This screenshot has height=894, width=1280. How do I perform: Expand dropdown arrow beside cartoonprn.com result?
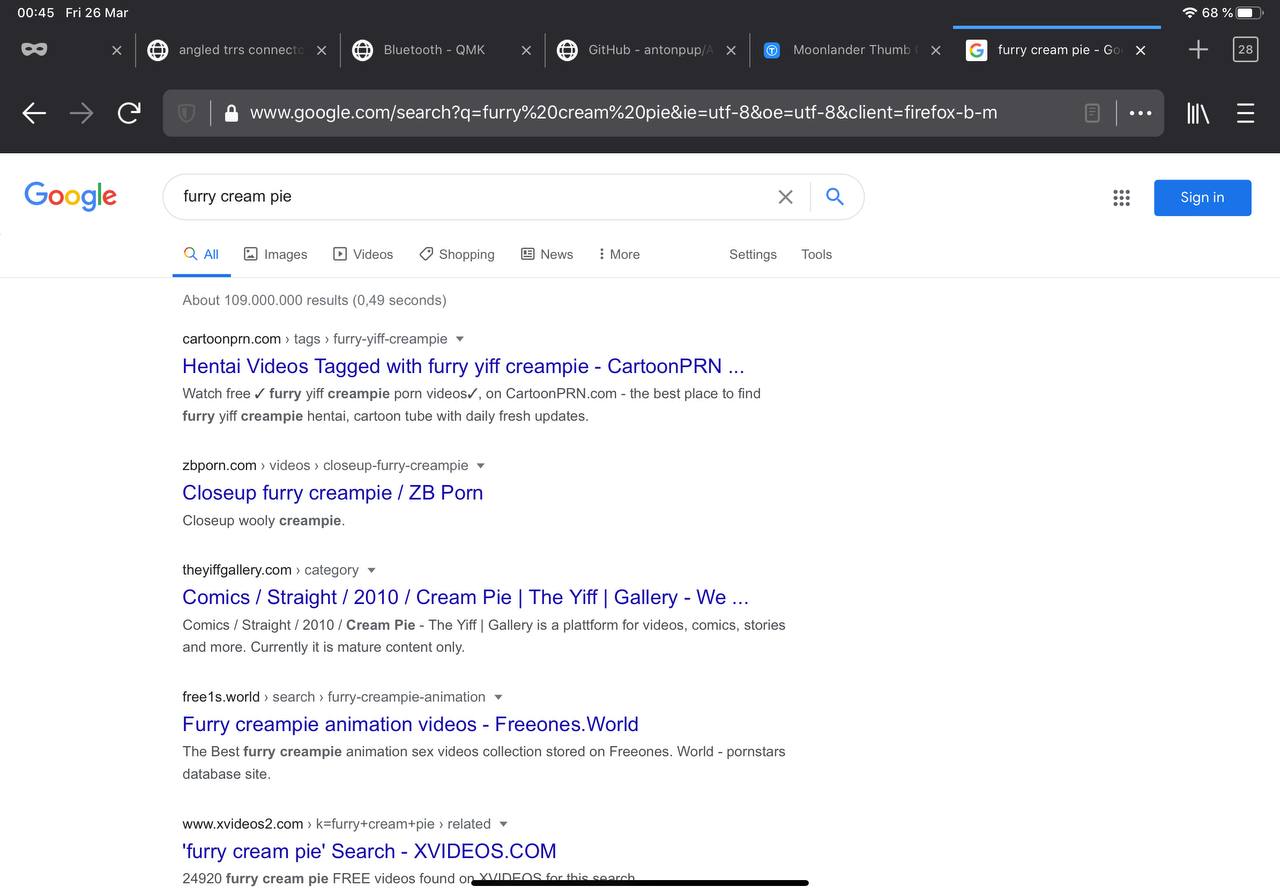click(x=459, y=339)
